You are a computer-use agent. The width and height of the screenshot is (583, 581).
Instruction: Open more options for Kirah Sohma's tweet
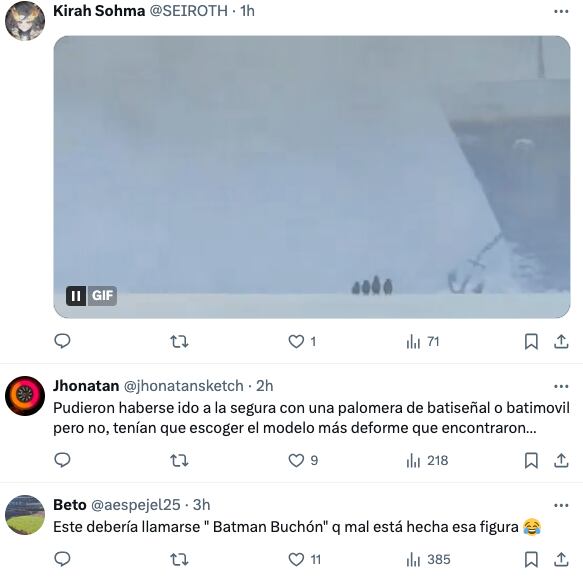coord(561,12)
